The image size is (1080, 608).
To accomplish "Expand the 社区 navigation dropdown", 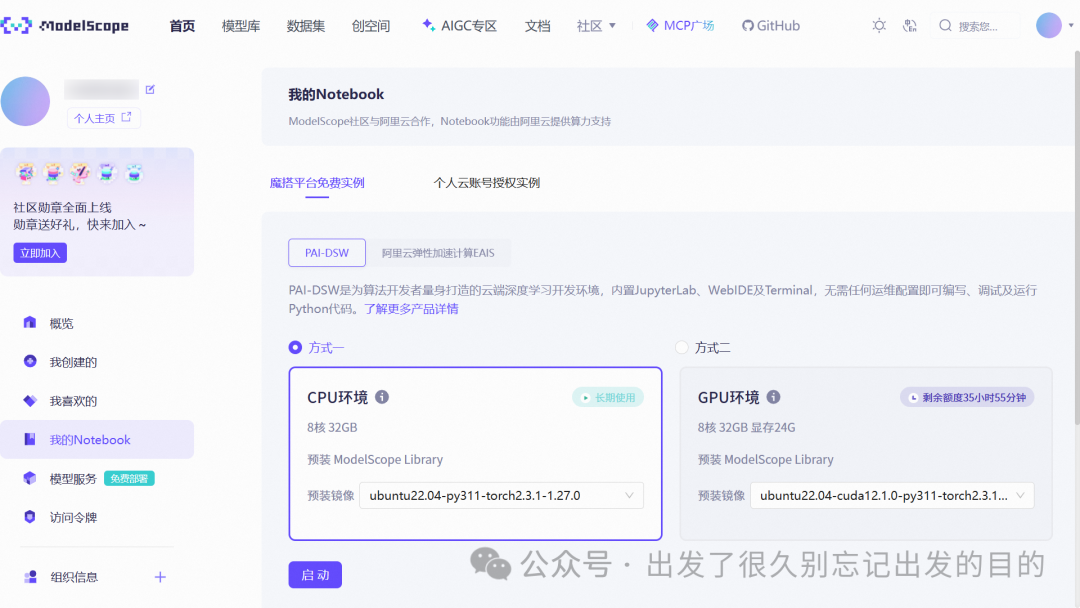I will pyautogui.click(x=596, y=25).
